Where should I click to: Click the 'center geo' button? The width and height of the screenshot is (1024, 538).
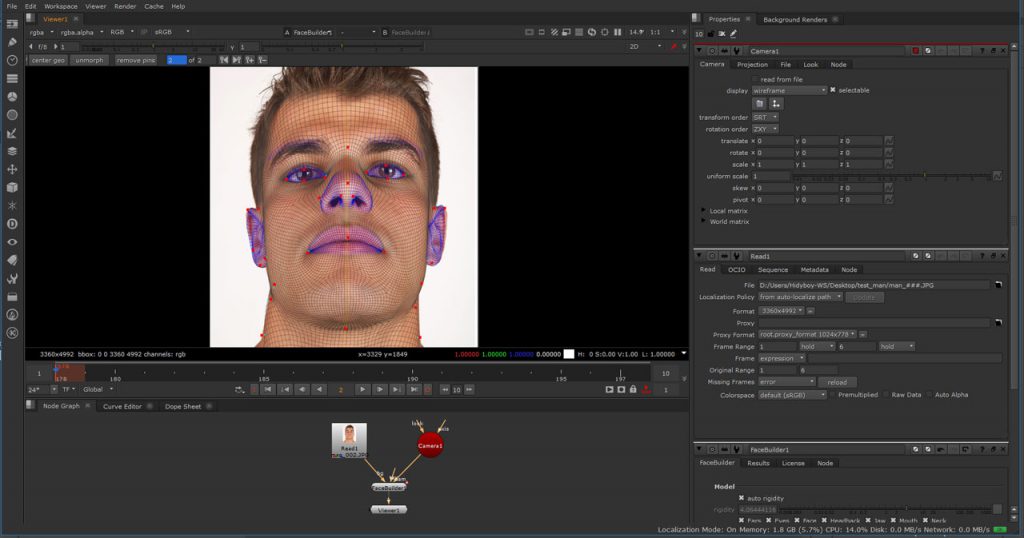(x=48, y=60)
